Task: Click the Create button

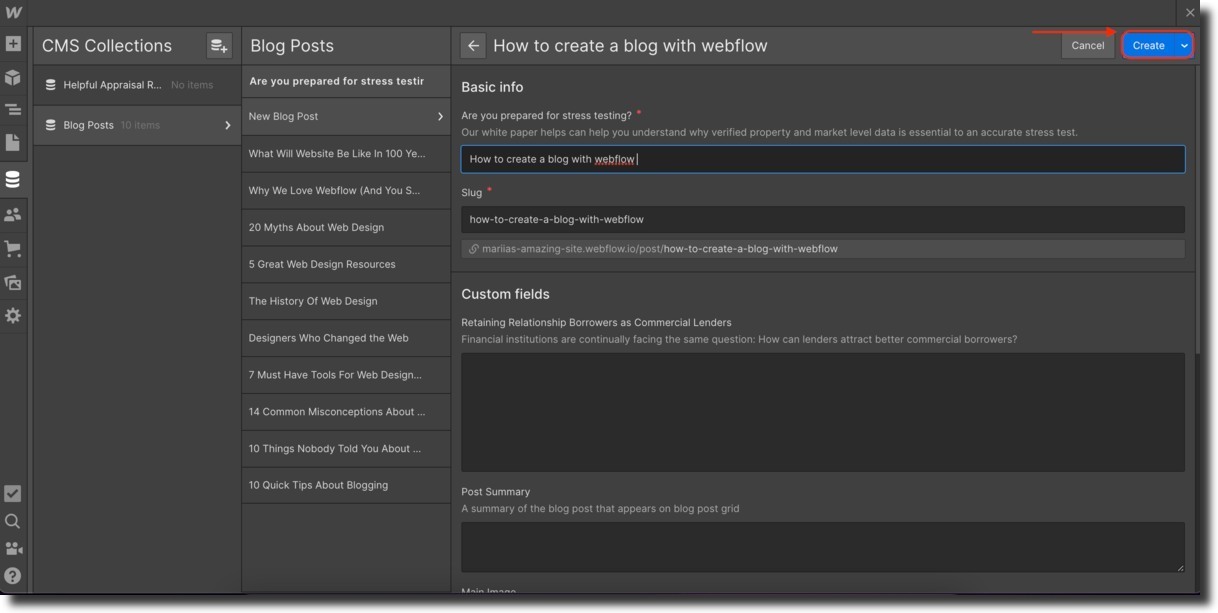Action: [1148, 45]
